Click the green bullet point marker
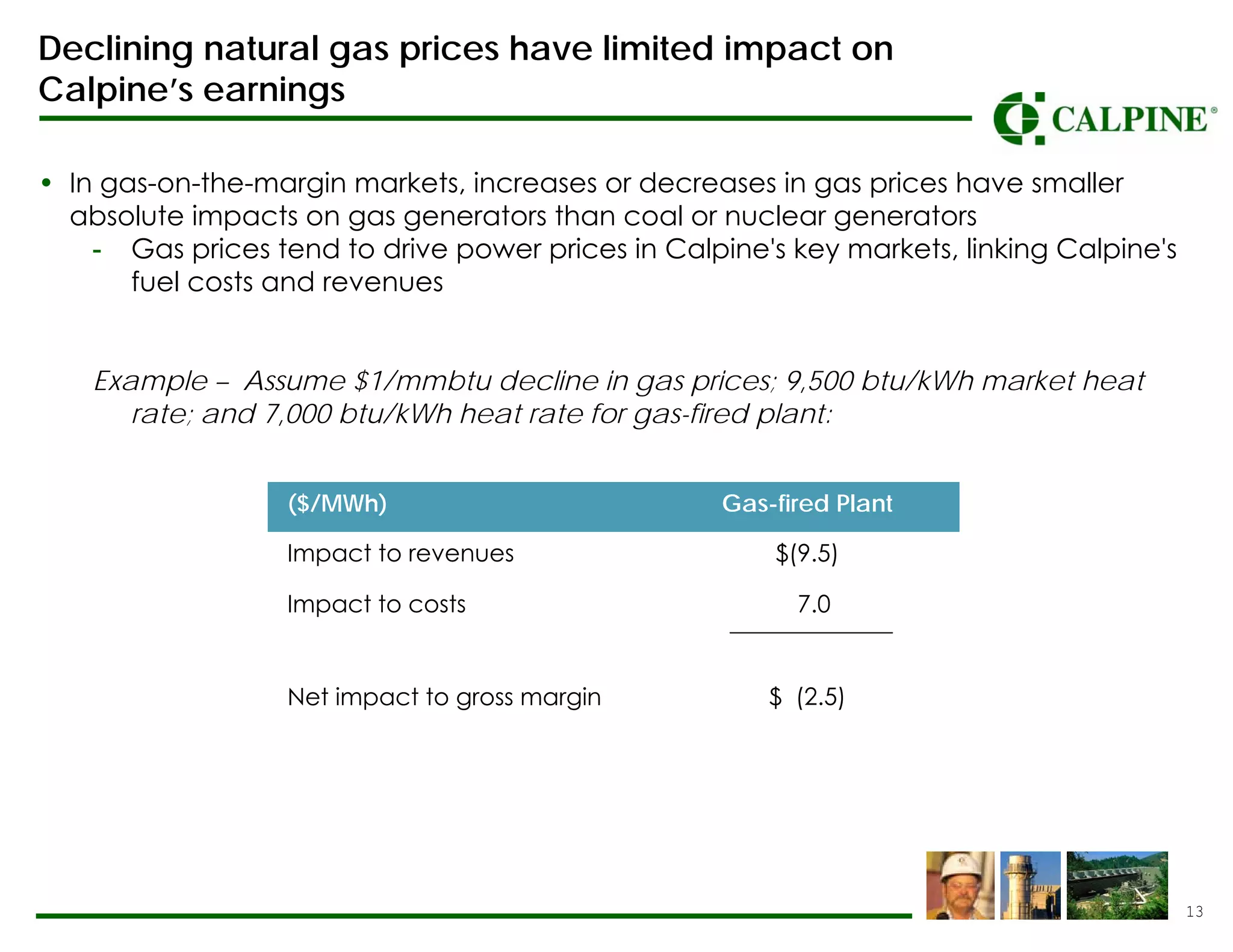The image size is (1233, 952). point(46,183)
